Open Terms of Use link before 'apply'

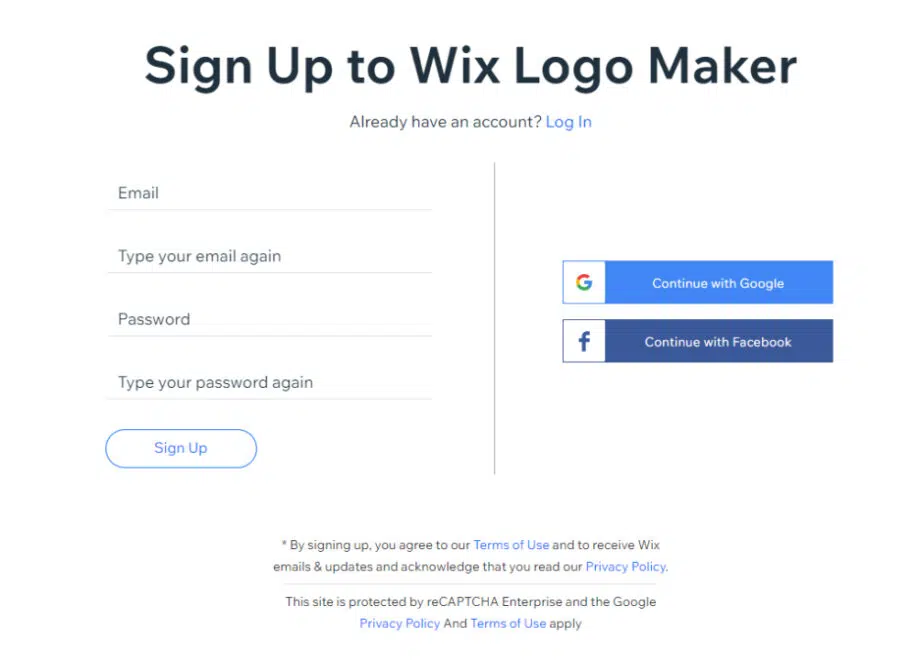pos(508,623)
